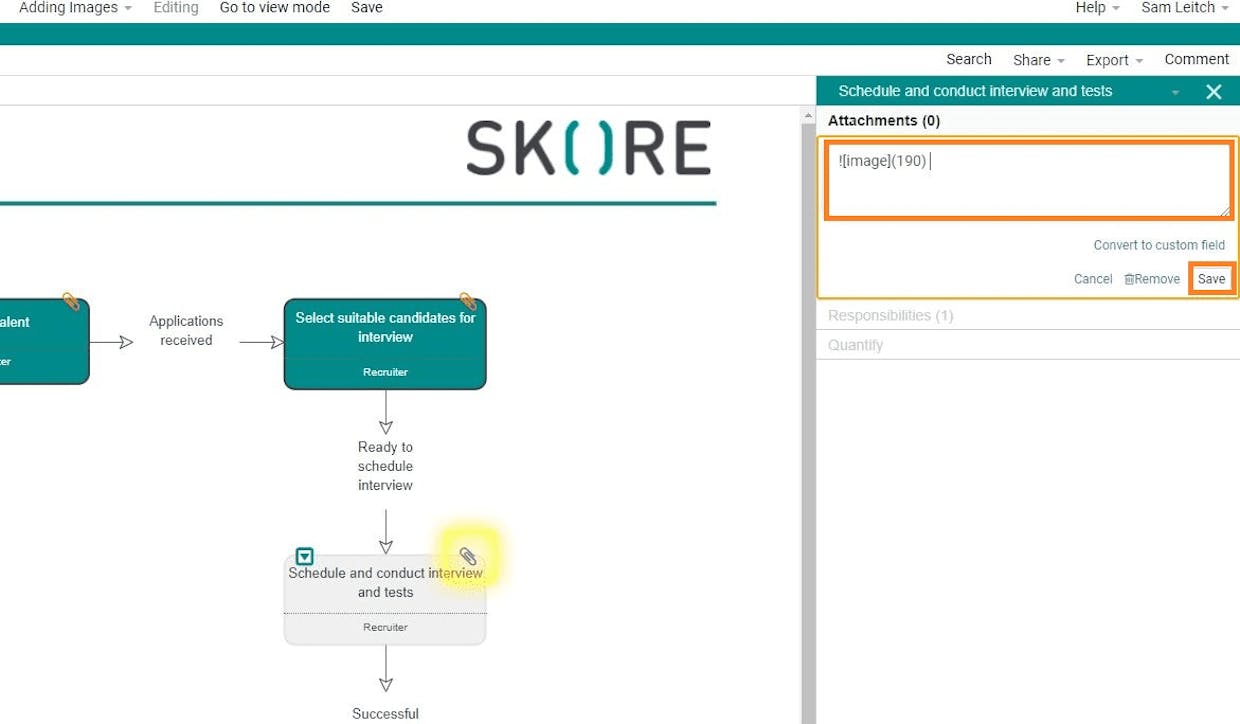Switch using Go to view mode

point(275,8)
